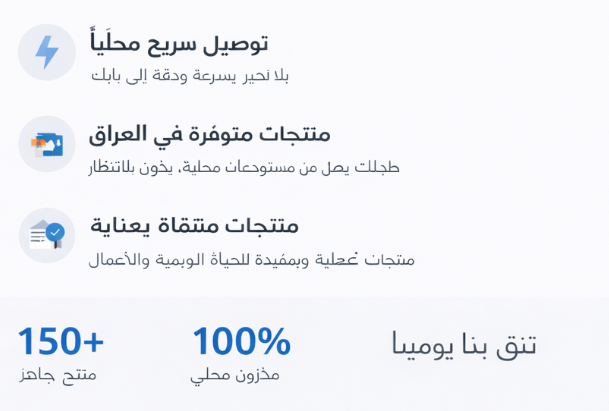Click the 100% statistic number
The width and height of the screenshot is (609, 411).
click(242, 342)
